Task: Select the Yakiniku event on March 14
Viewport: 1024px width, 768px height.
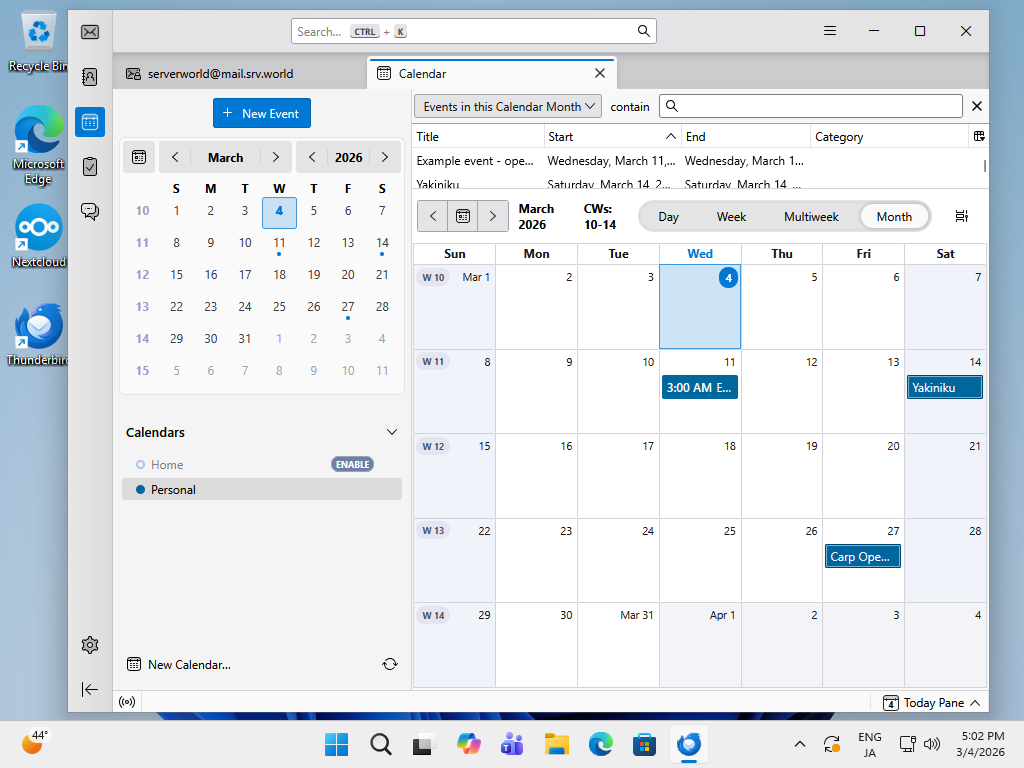Action: click(x=944, y=387)
